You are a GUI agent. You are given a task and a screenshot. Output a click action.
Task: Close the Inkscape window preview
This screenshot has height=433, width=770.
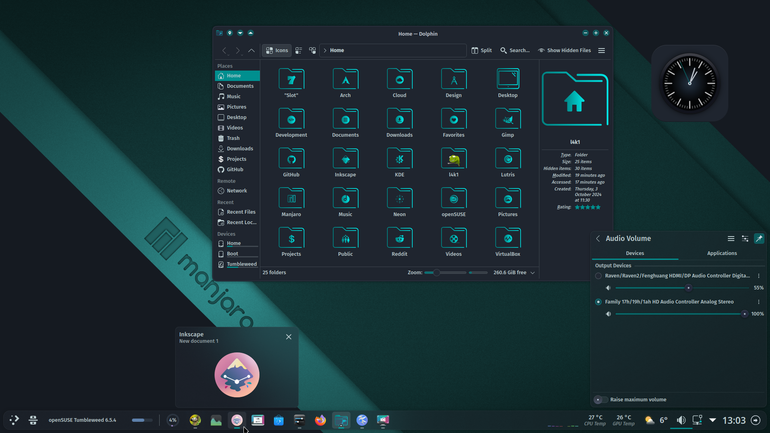coord(289,337)
